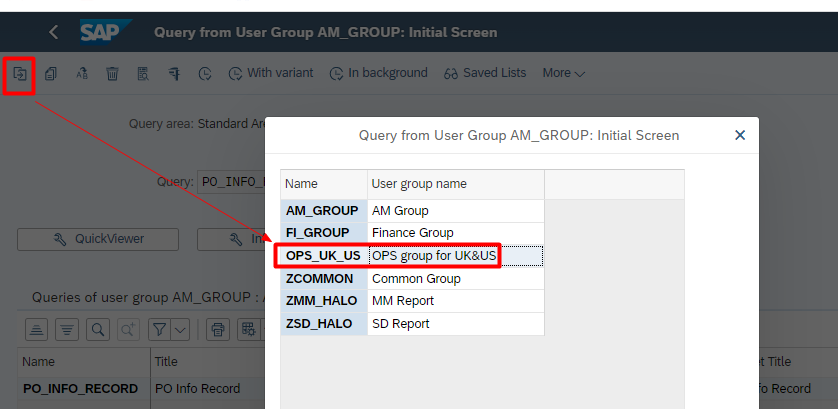Select the OPS_UK_US user group row
The height and width of the screenshot is (409, 838).
pyautogui.click(x=323, y=256)
